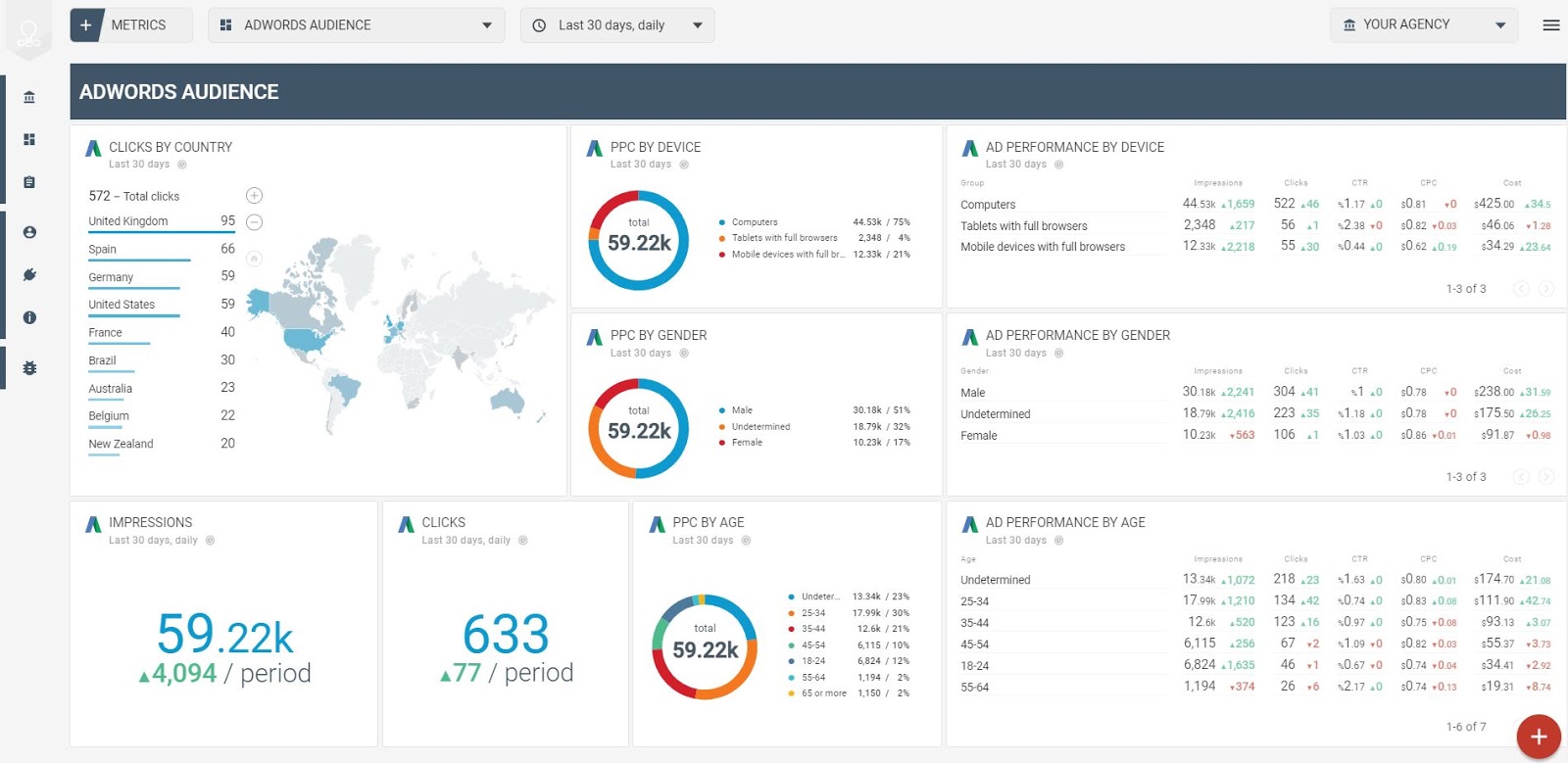1568x763 pixels.
Task: Zoom in on the clicks map
Action: (x=254, y=196)
